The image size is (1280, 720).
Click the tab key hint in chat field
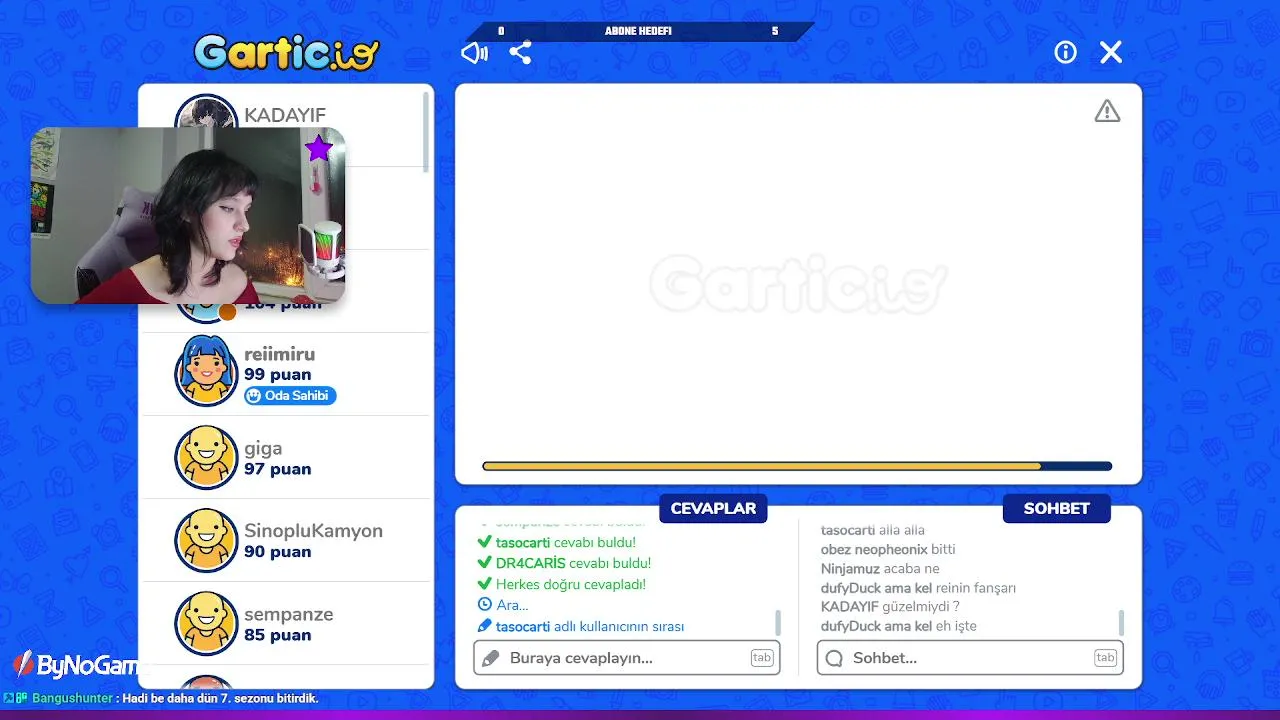point(1105,658)
